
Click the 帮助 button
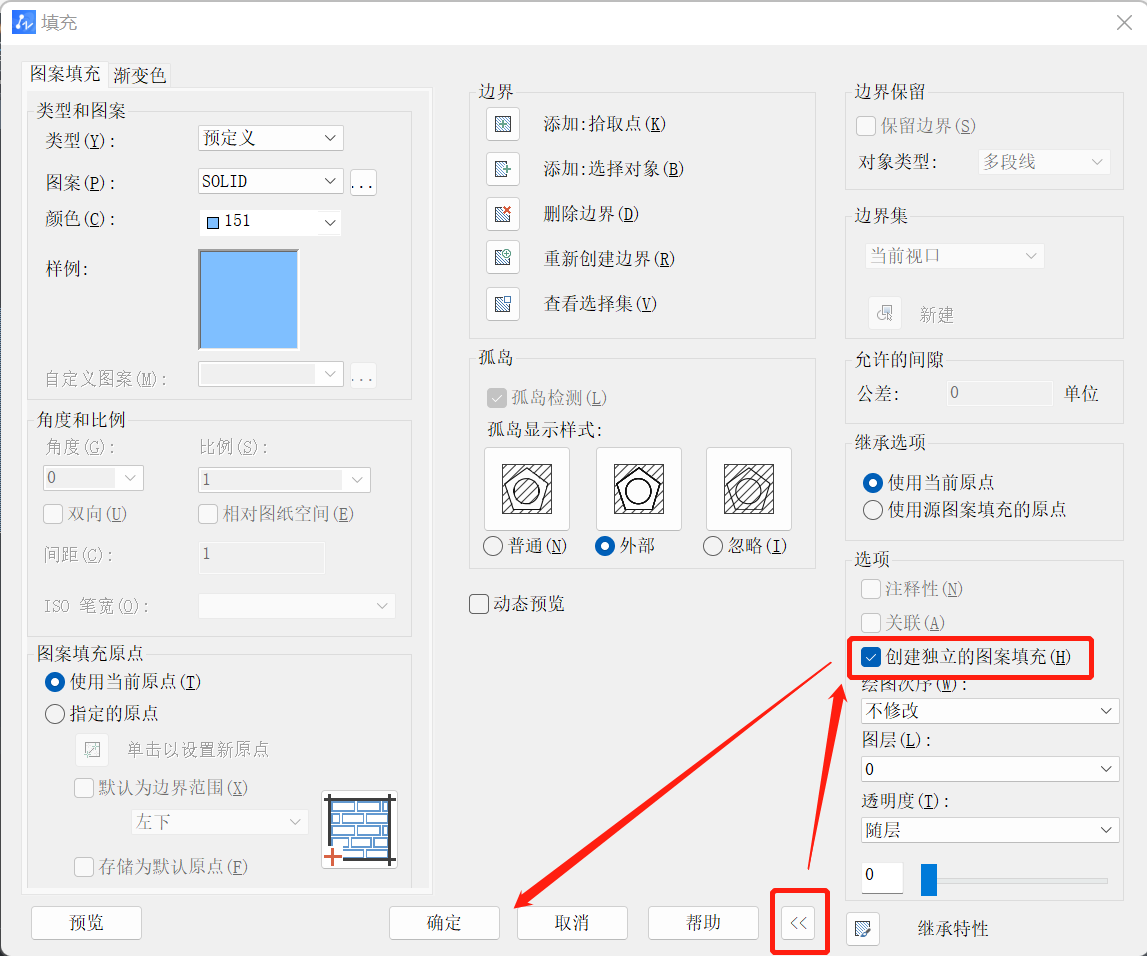coord(703,923)
